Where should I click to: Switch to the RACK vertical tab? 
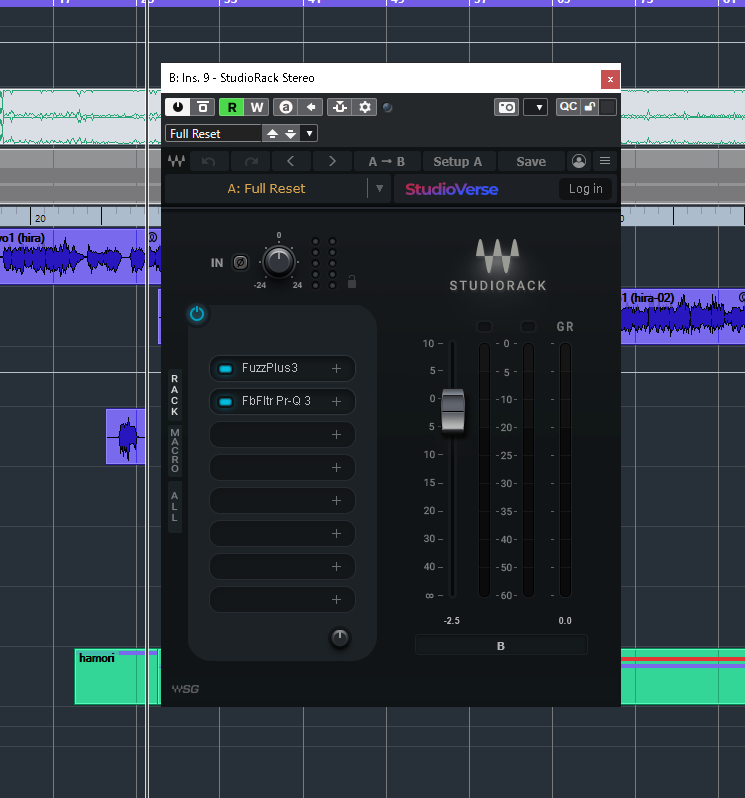[175, 395]
